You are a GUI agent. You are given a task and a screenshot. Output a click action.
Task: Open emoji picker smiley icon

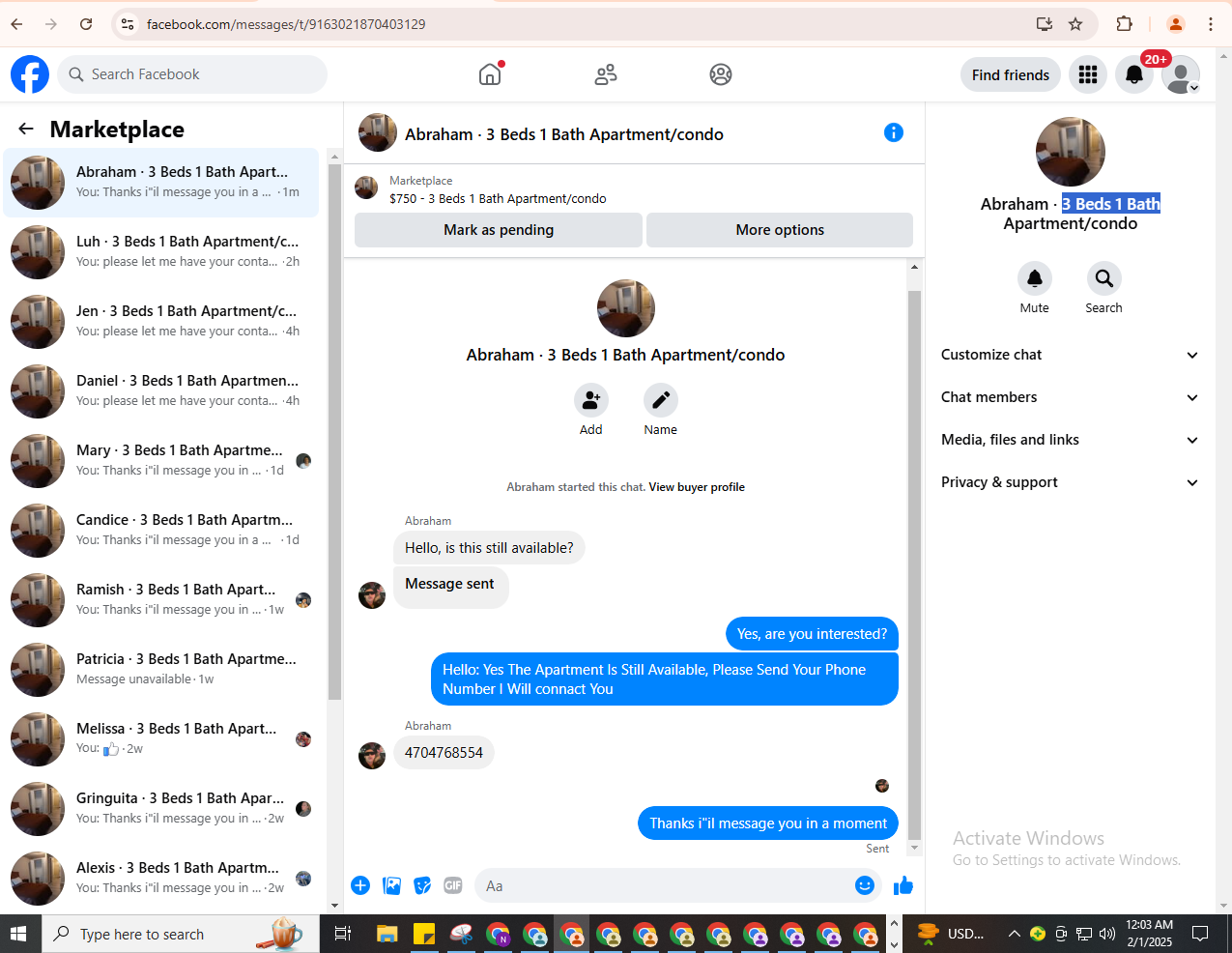(x=865, y=885)
